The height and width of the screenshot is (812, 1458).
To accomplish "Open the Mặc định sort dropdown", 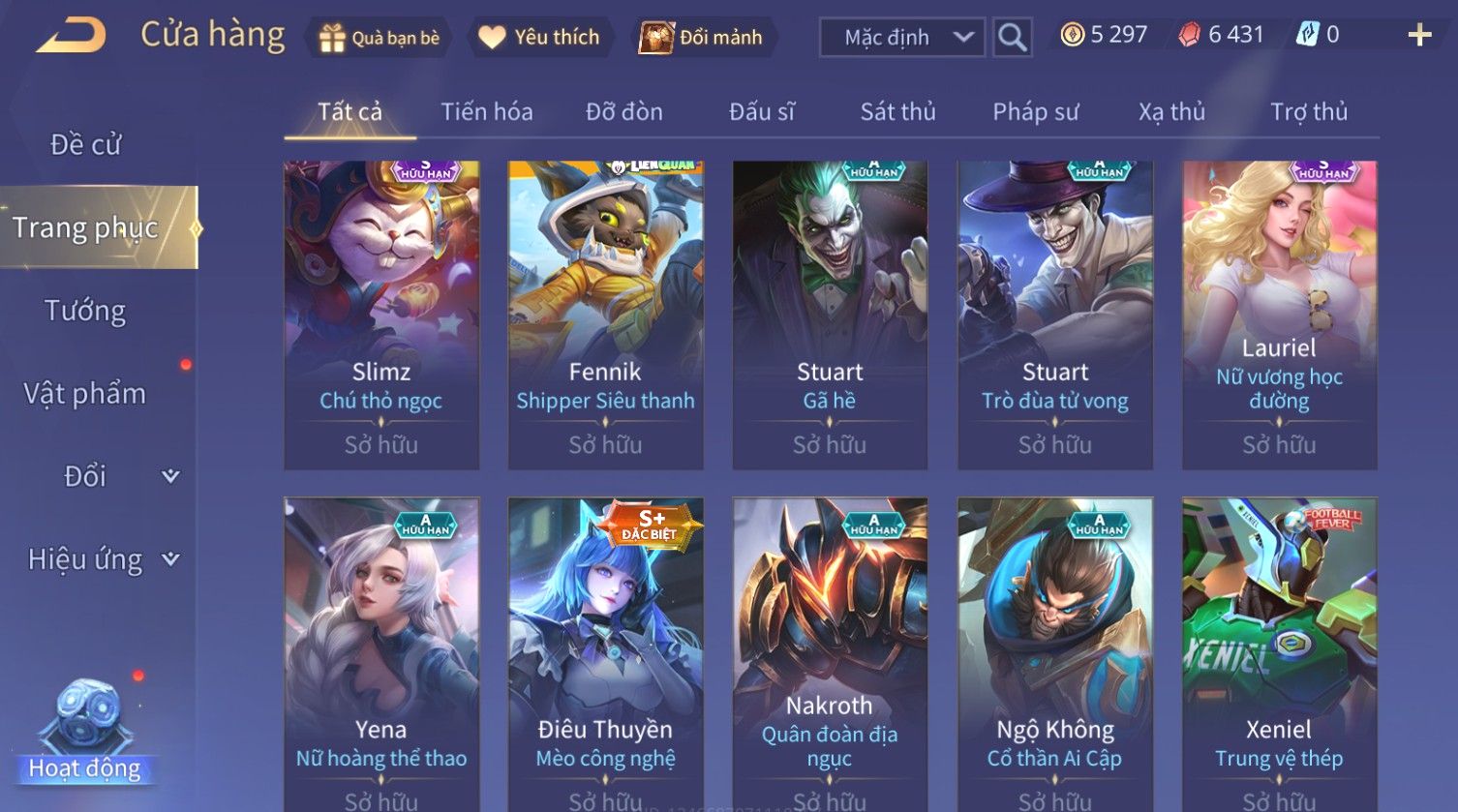I will 902,38.
